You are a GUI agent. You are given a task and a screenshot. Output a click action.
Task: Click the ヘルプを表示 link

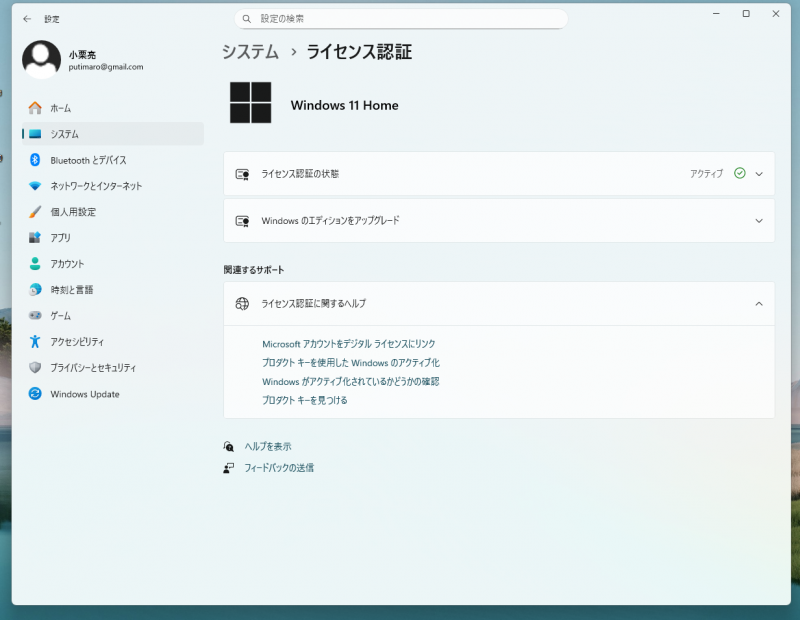coord(268,447)
